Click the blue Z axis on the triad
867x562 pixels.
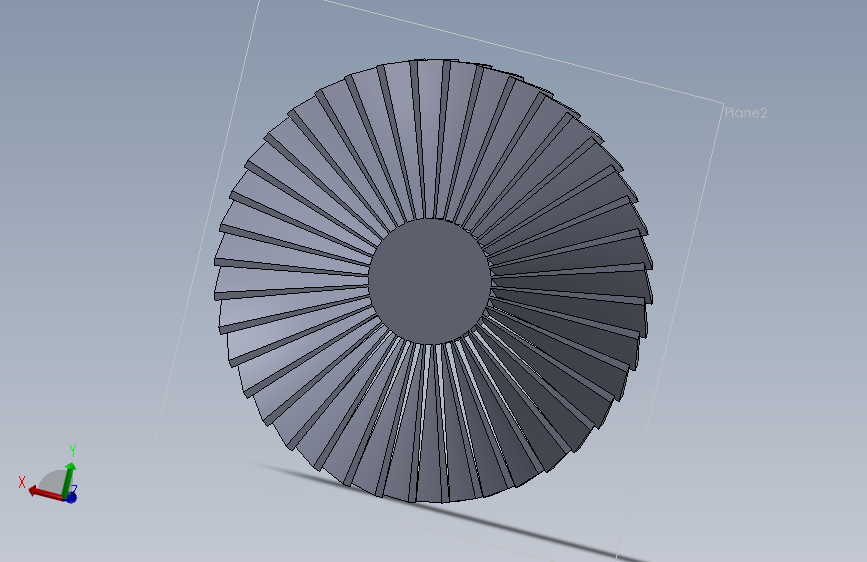click(x=72, y=496)
